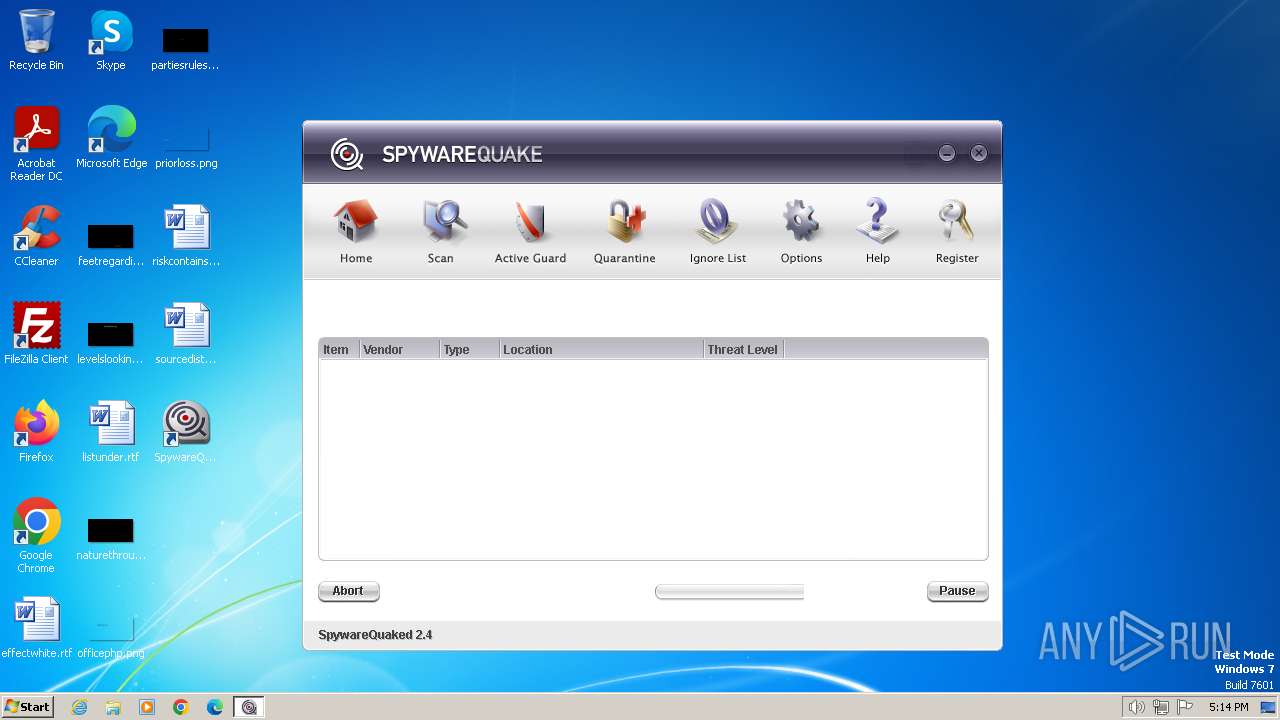
Task: Open Register keys section
Action: (x=957, y=231)
